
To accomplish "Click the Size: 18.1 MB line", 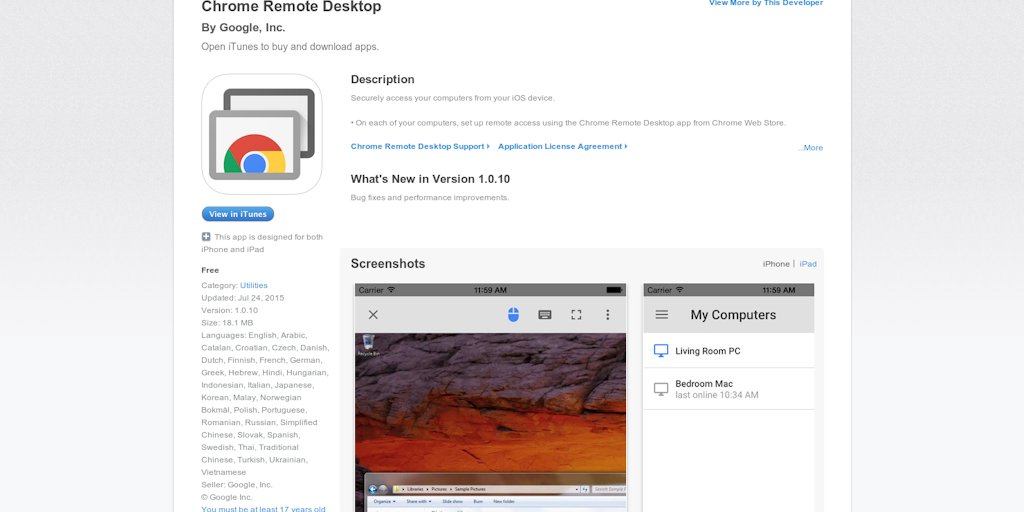I will coord(227,323).
